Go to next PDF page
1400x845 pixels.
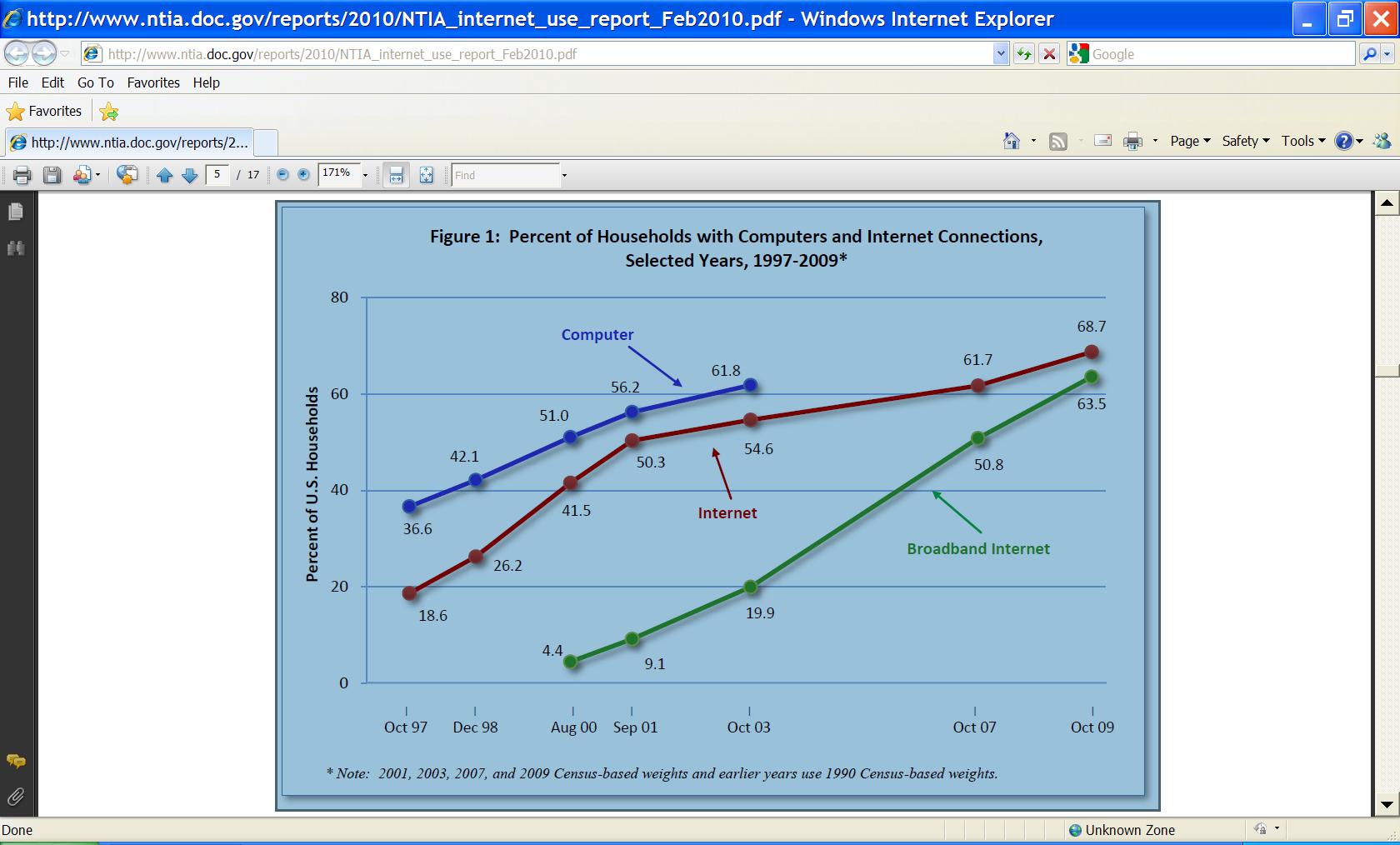point(190,175)
